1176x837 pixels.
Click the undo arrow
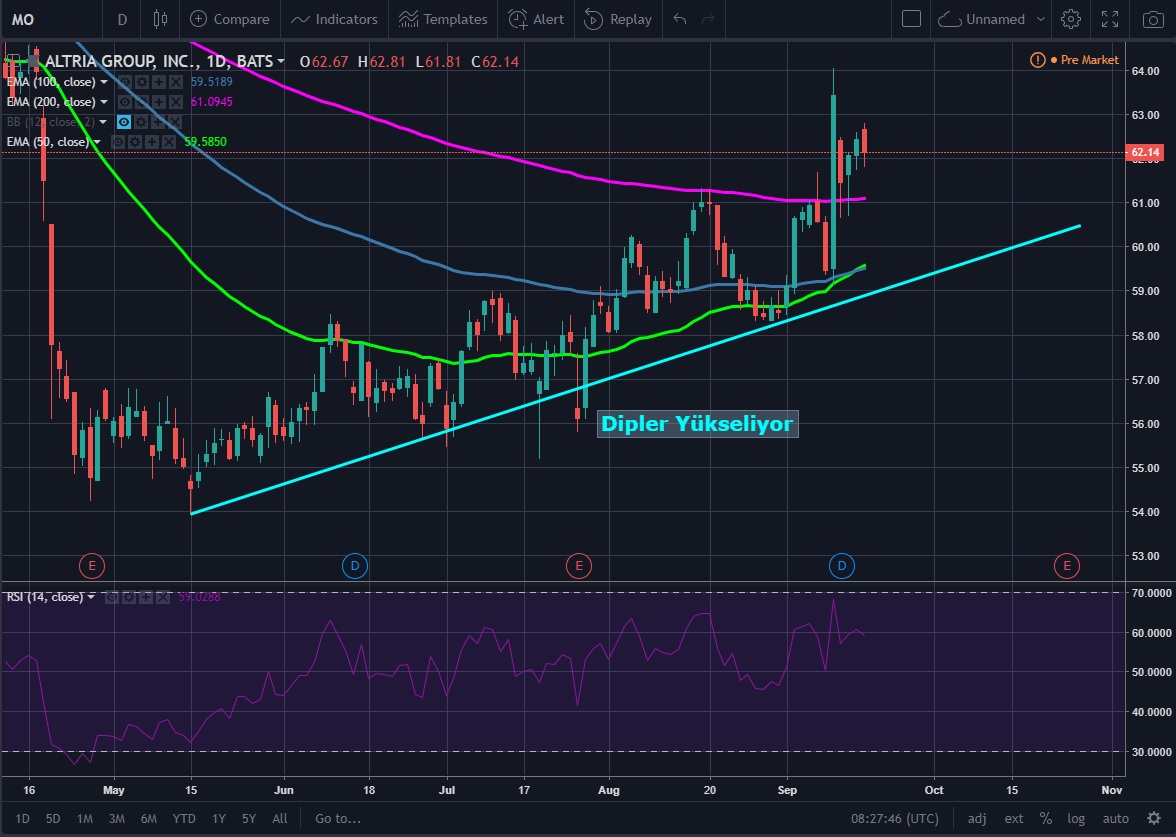tap(680, 19)
